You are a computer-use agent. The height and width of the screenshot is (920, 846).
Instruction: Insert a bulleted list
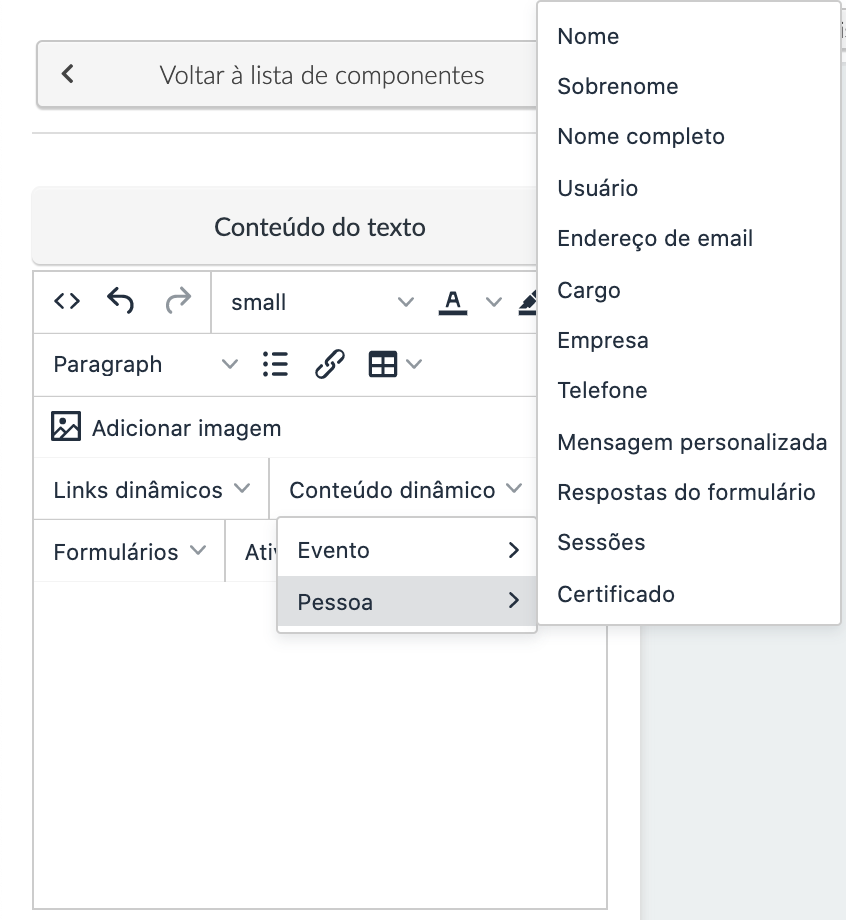tap(275, 364)
